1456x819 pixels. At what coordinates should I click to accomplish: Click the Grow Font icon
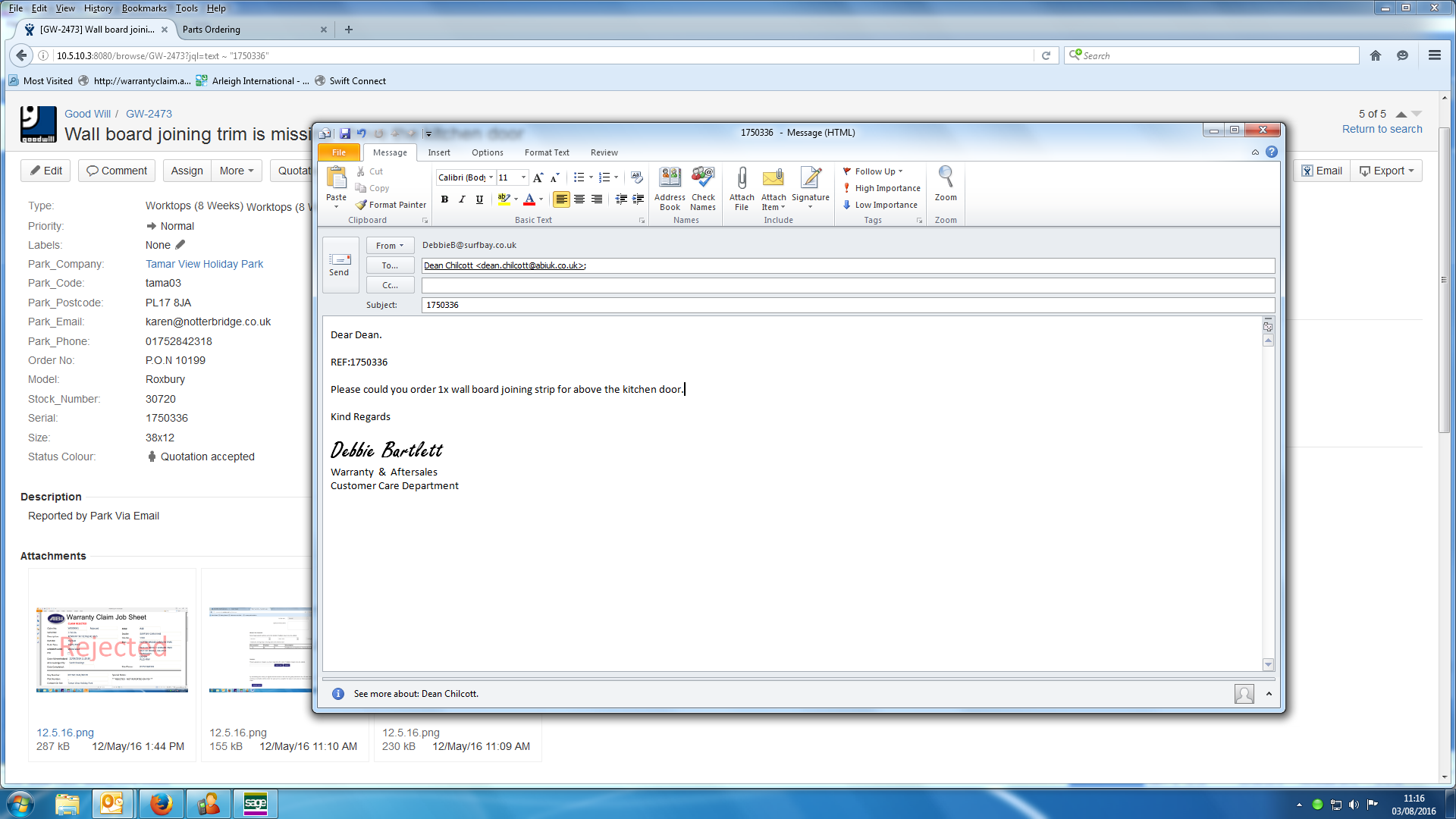tap(538, 177)
